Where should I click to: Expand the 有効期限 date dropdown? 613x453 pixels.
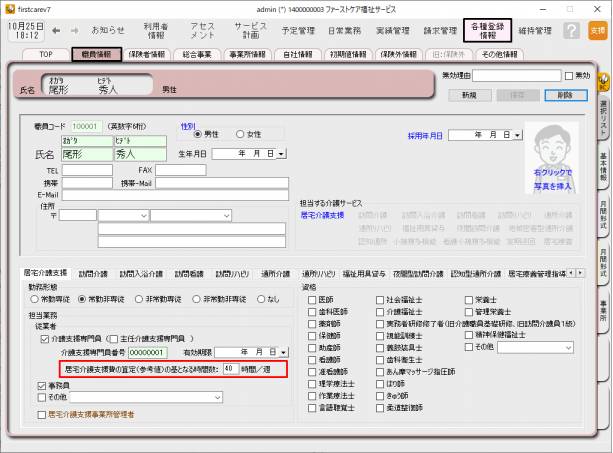point(283,352)
